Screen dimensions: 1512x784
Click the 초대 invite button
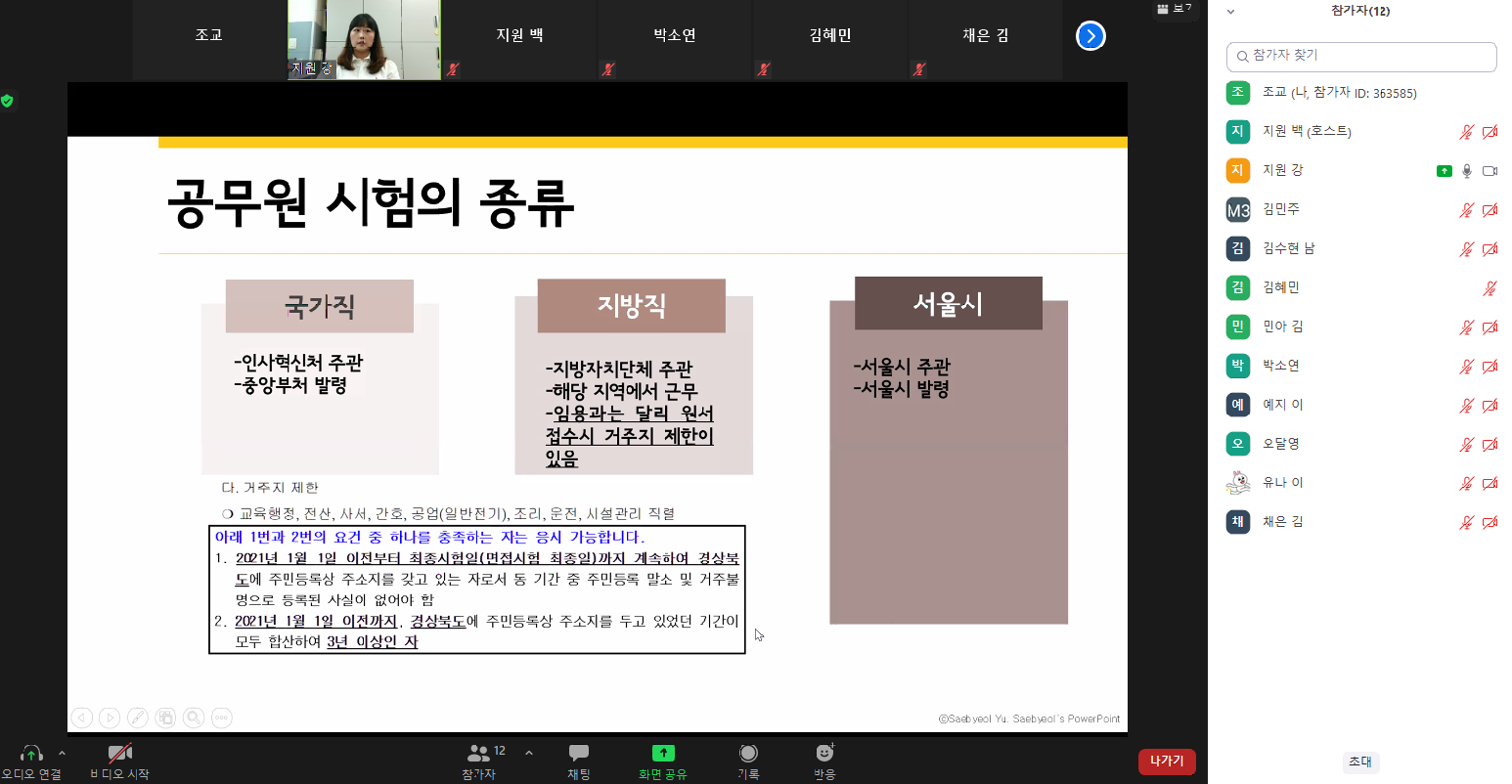coord(1359,762)
